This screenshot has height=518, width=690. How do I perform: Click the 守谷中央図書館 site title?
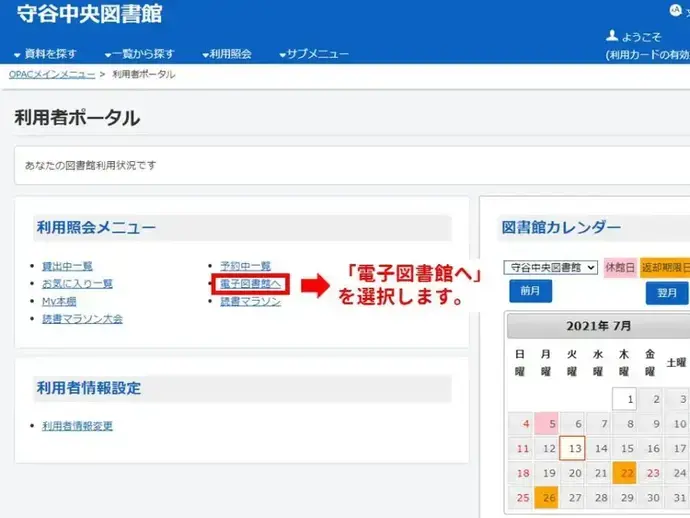click(90, 14)
